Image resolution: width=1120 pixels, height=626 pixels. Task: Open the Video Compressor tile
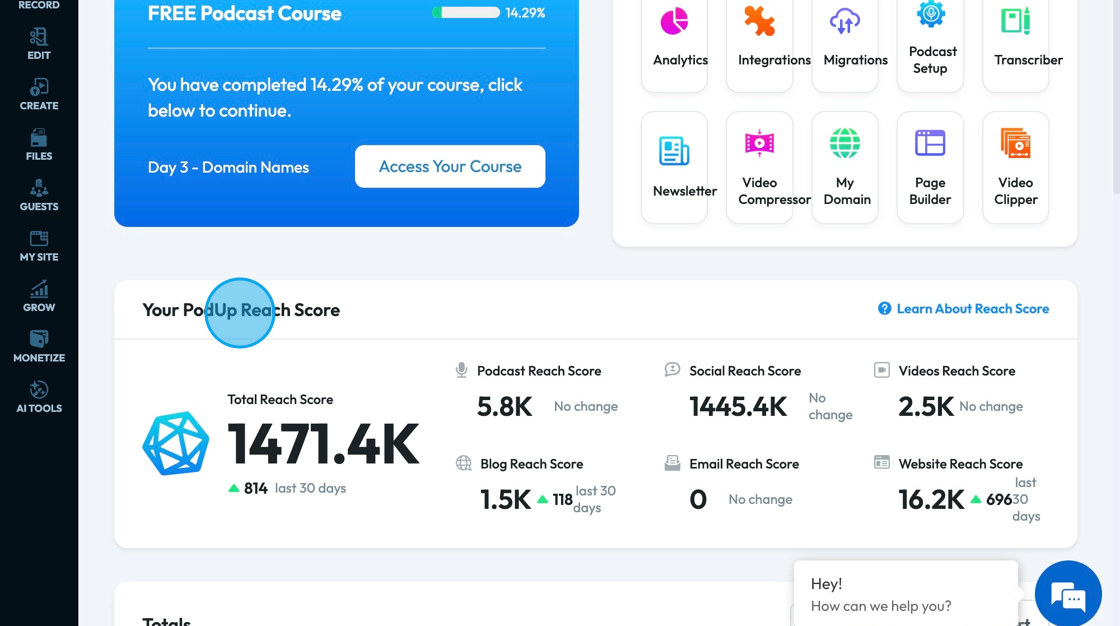[x=759, y=167]
